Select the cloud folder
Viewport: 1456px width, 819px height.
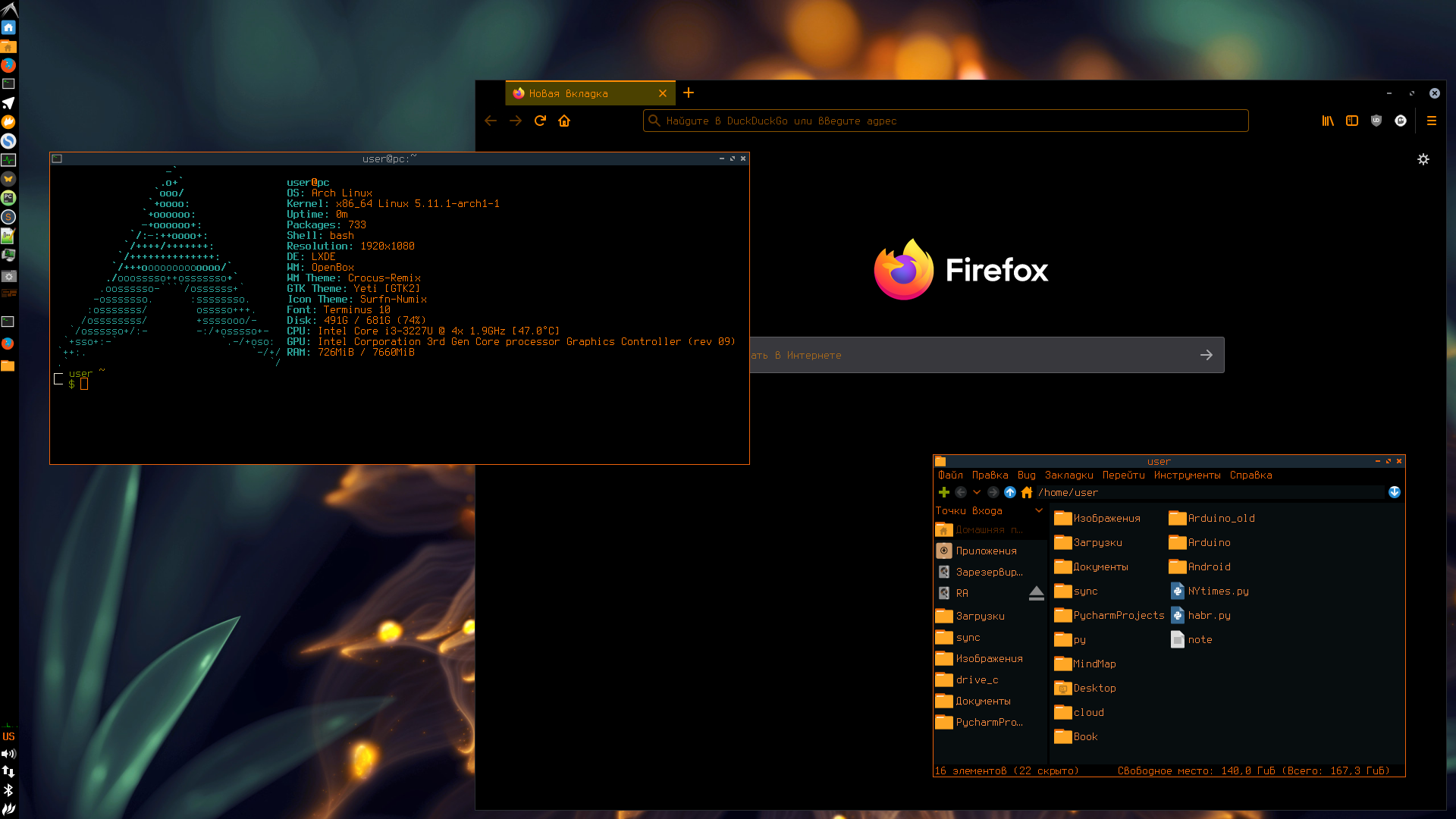(x=1079, y=712)
